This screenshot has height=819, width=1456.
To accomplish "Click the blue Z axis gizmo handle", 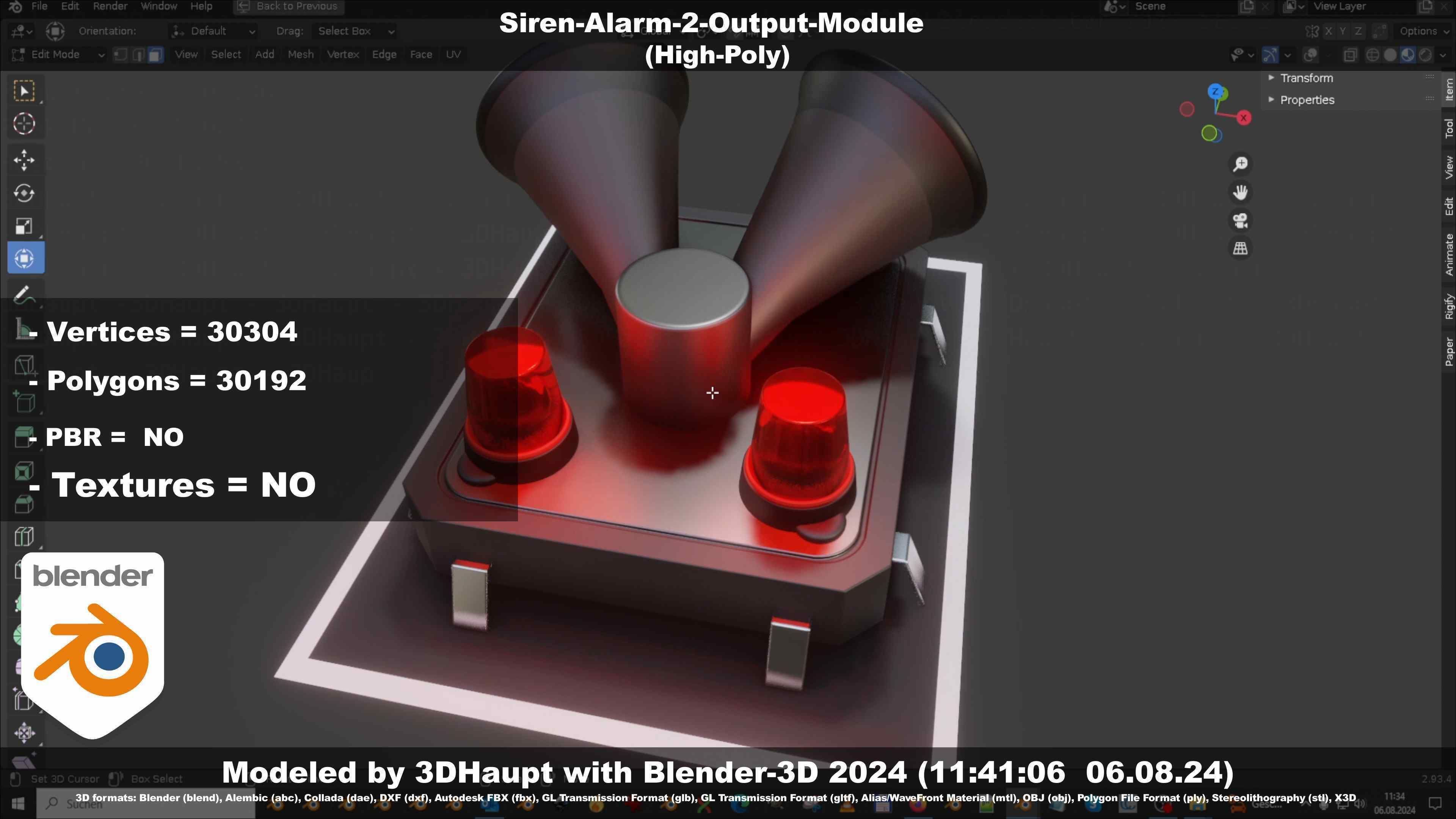I will pos(1215,91).
